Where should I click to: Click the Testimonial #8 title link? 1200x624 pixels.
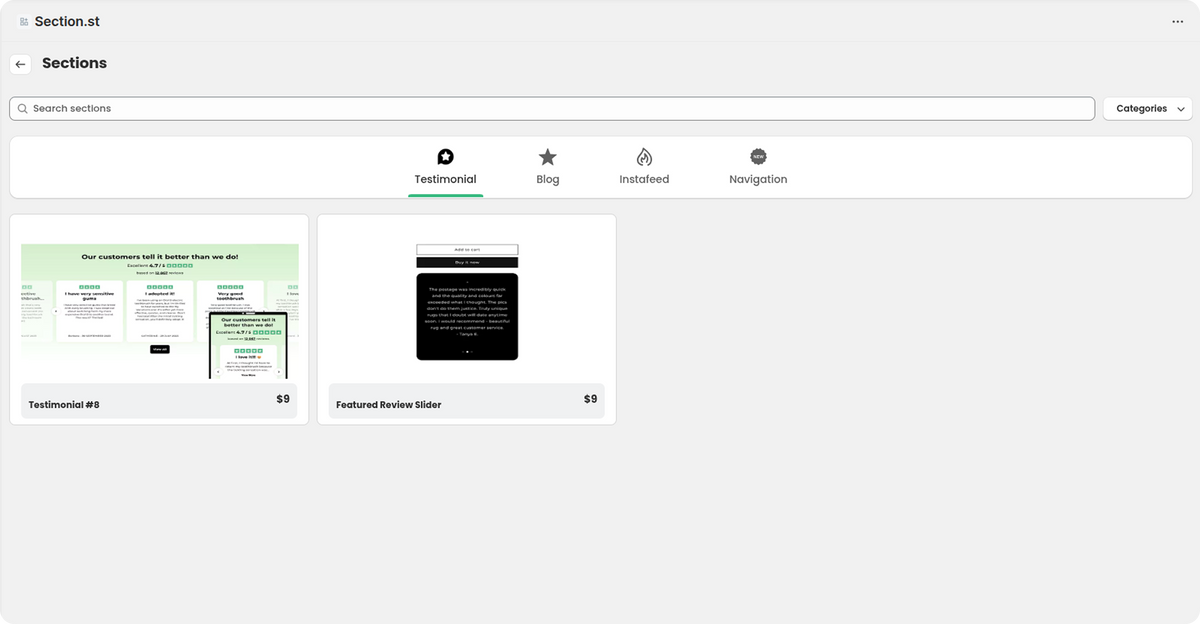click(64, 405)
